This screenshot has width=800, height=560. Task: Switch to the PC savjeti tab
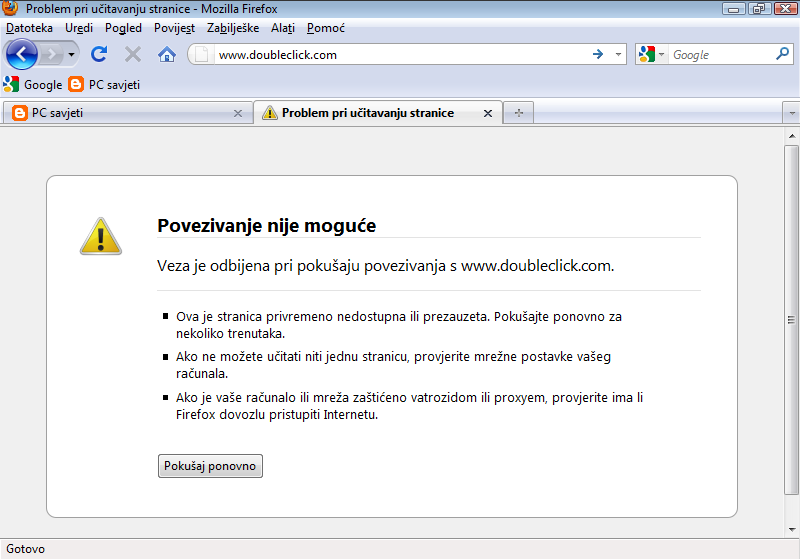point(128,113)
